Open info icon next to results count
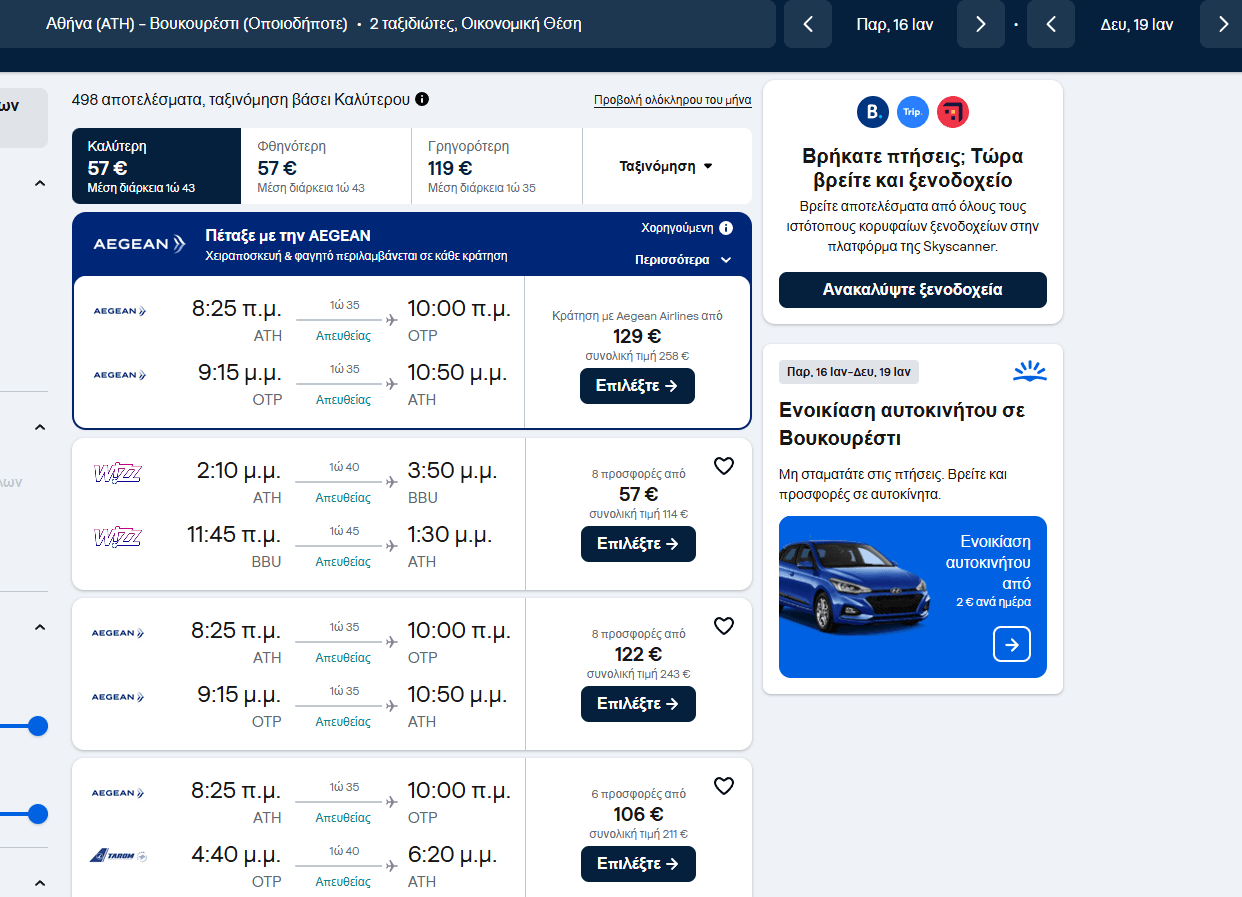 tap(422, 99)
